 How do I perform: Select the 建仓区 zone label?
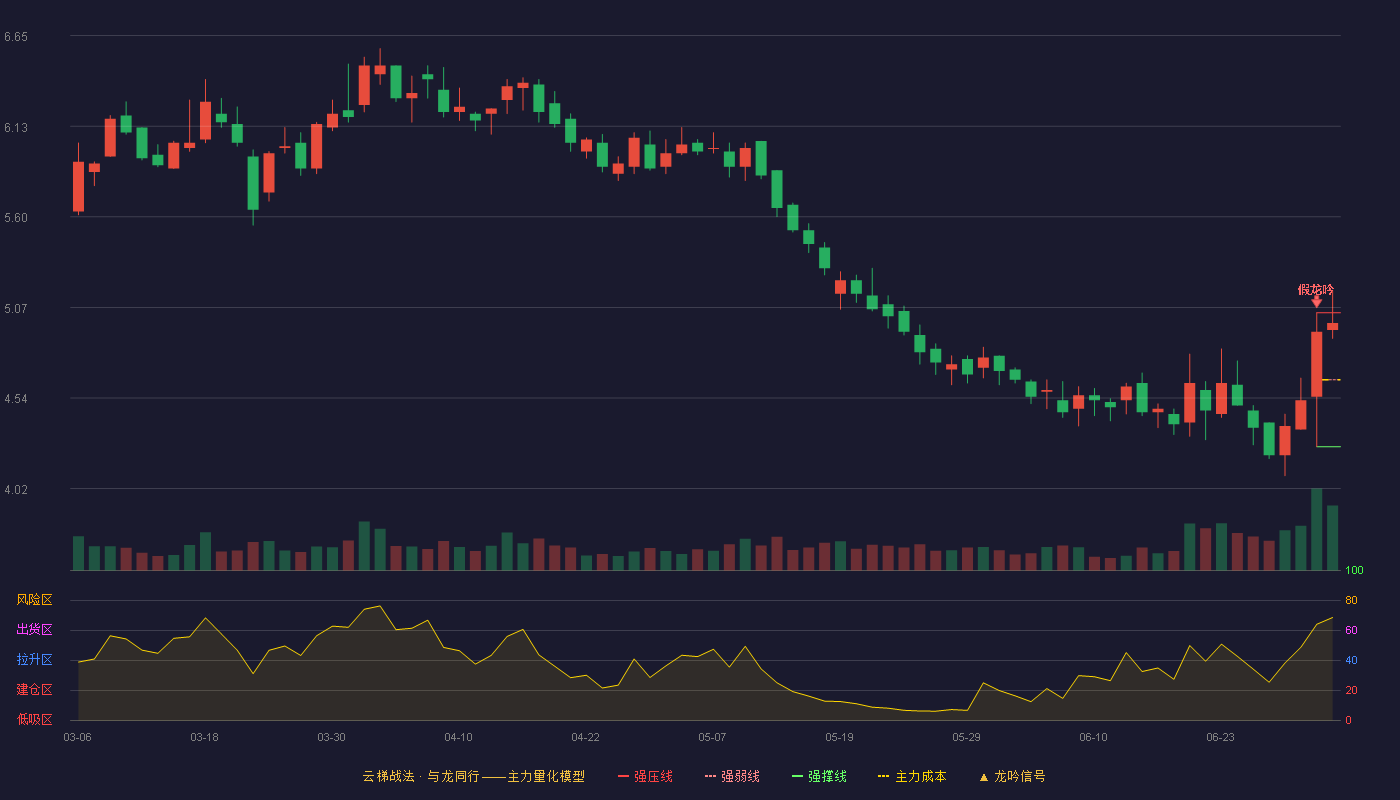coord(34,690)
